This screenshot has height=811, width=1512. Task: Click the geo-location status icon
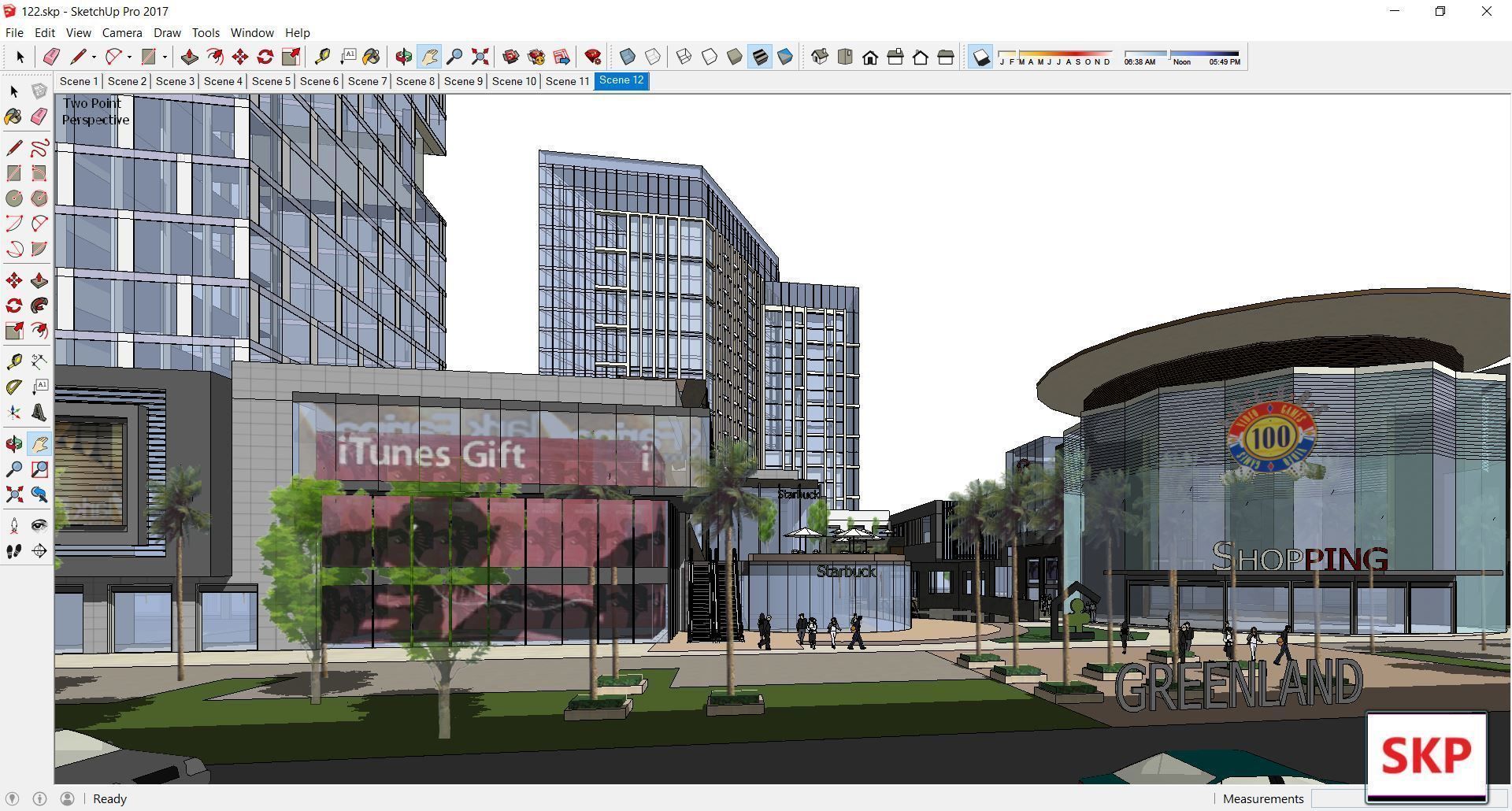click(13, 798)
